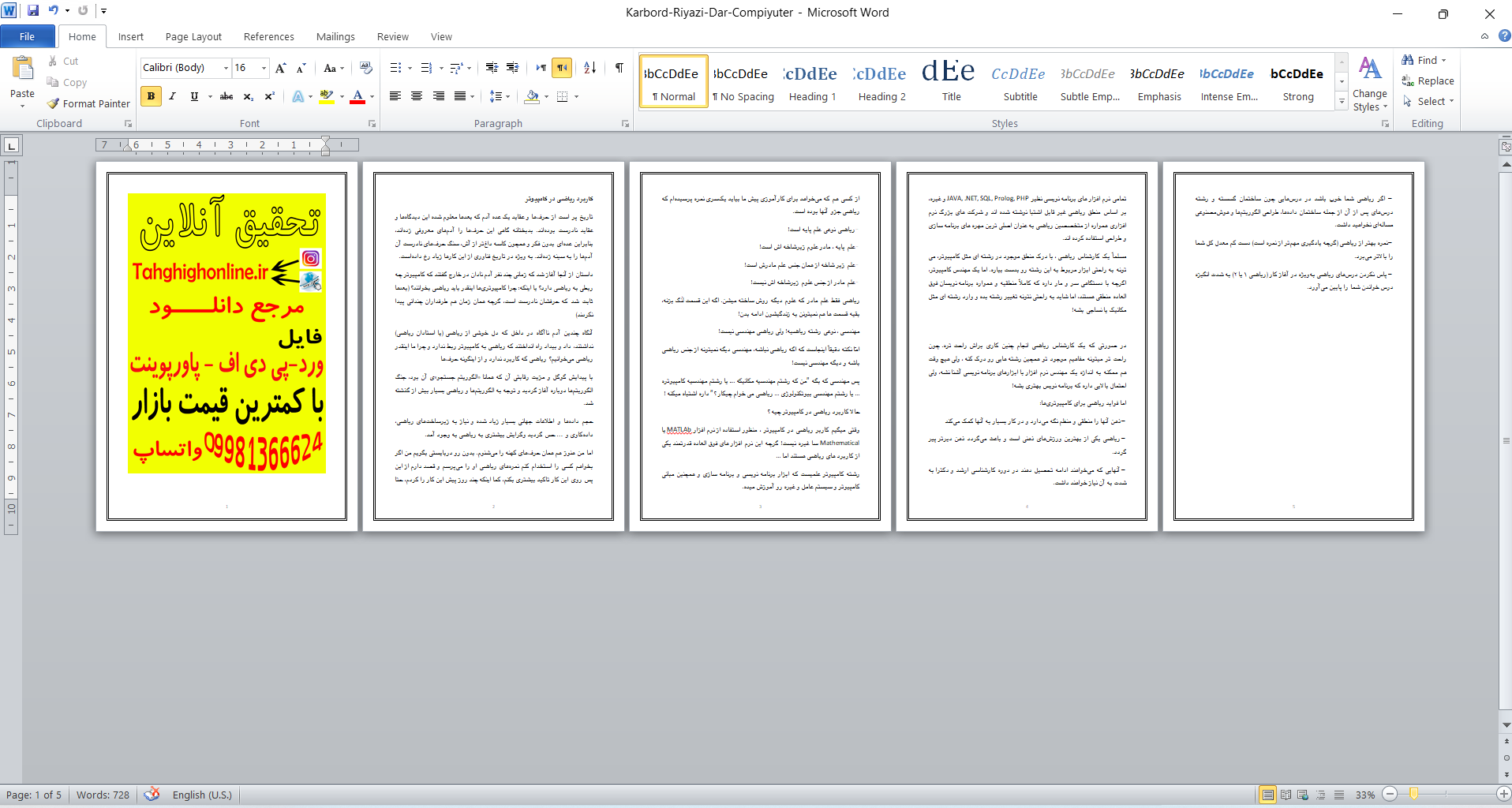Viewport: 1512px width, 808px height.
Task: Set left-to-right text direction
Action: tap(541, 68)
